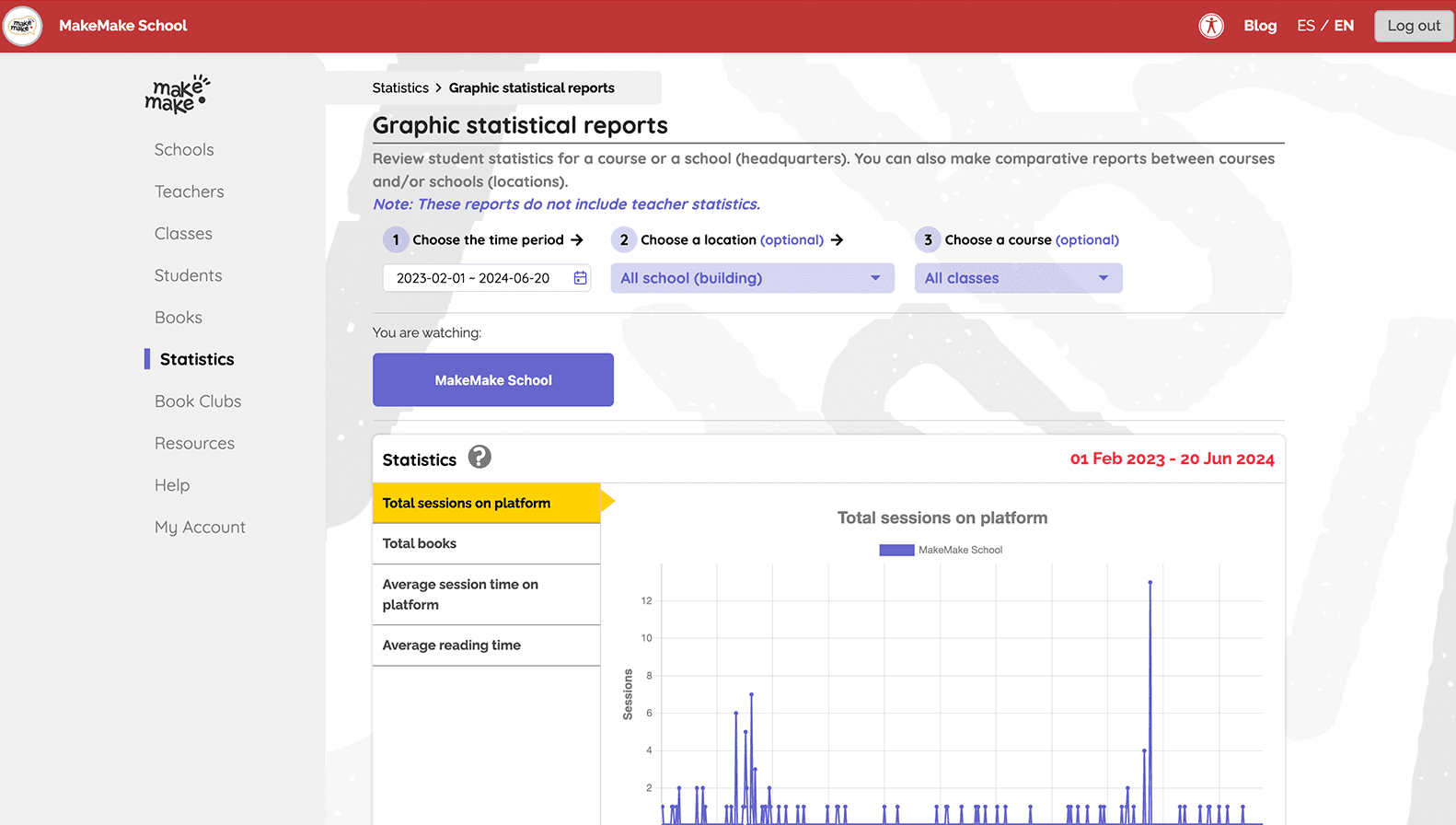Click the MakeMake School watching button
The image size is (1456, 825).
pyautogui.click(x=493, y=379)
